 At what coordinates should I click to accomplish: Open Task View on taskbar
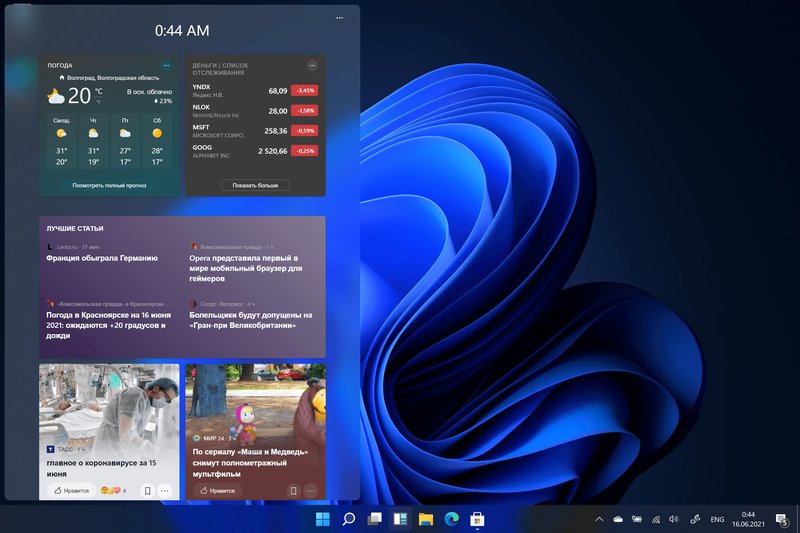pos(374,519)
